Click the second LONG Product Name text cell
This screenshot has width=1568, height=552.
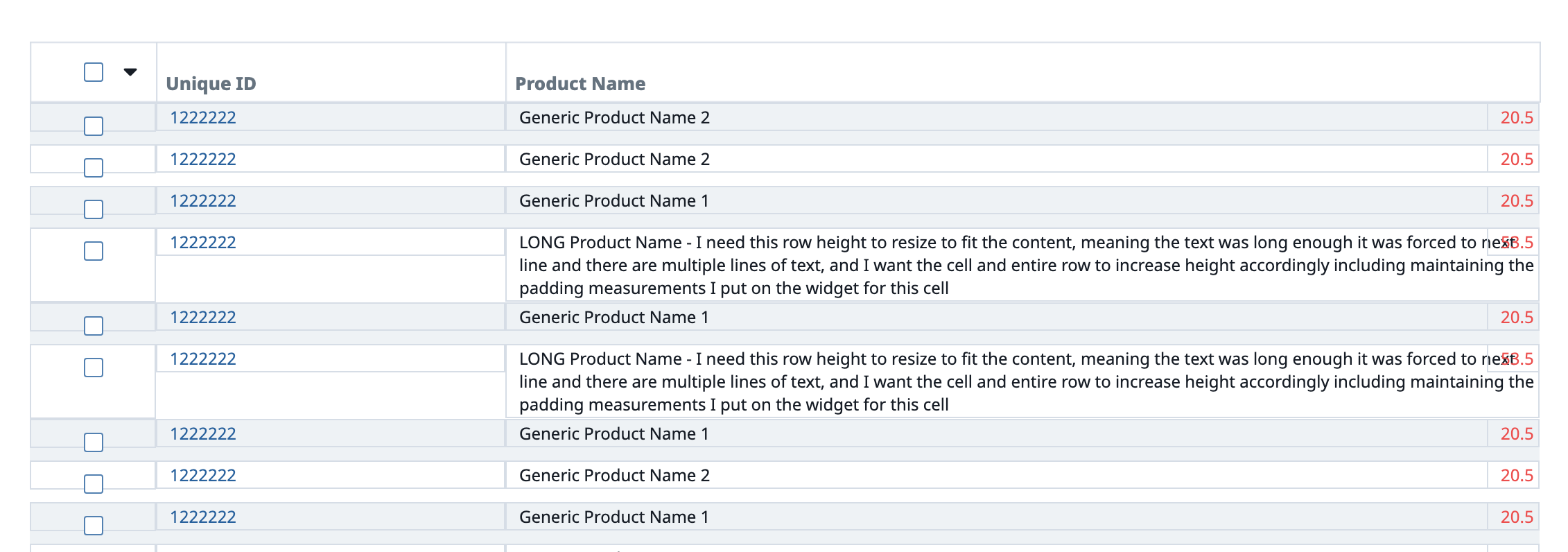point(1022,381)
